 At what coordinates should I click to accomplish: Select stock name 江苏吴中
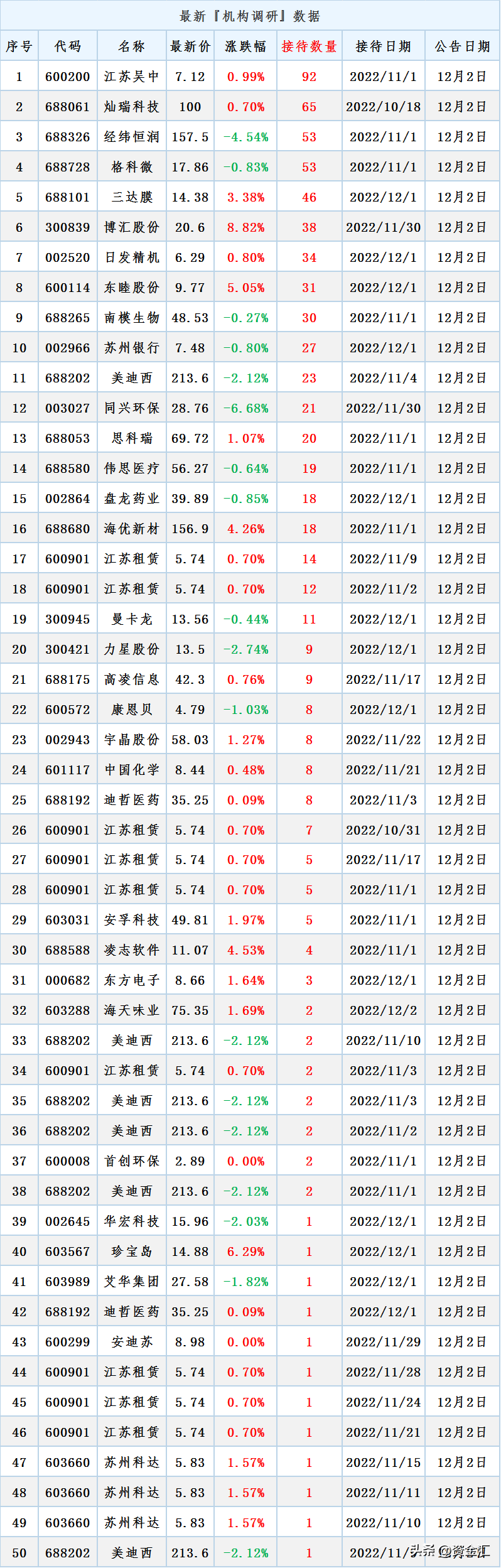[x=132, y=77]
